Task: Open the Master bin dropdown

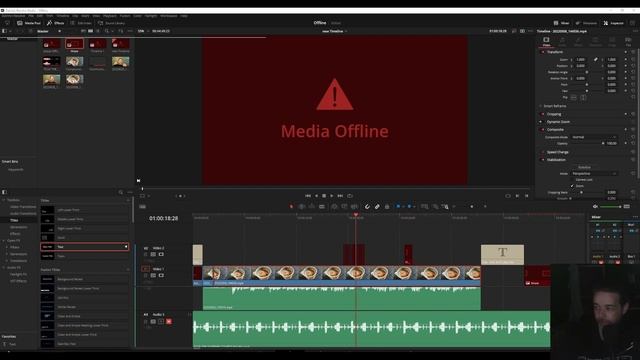Action: tap(60, 31)
